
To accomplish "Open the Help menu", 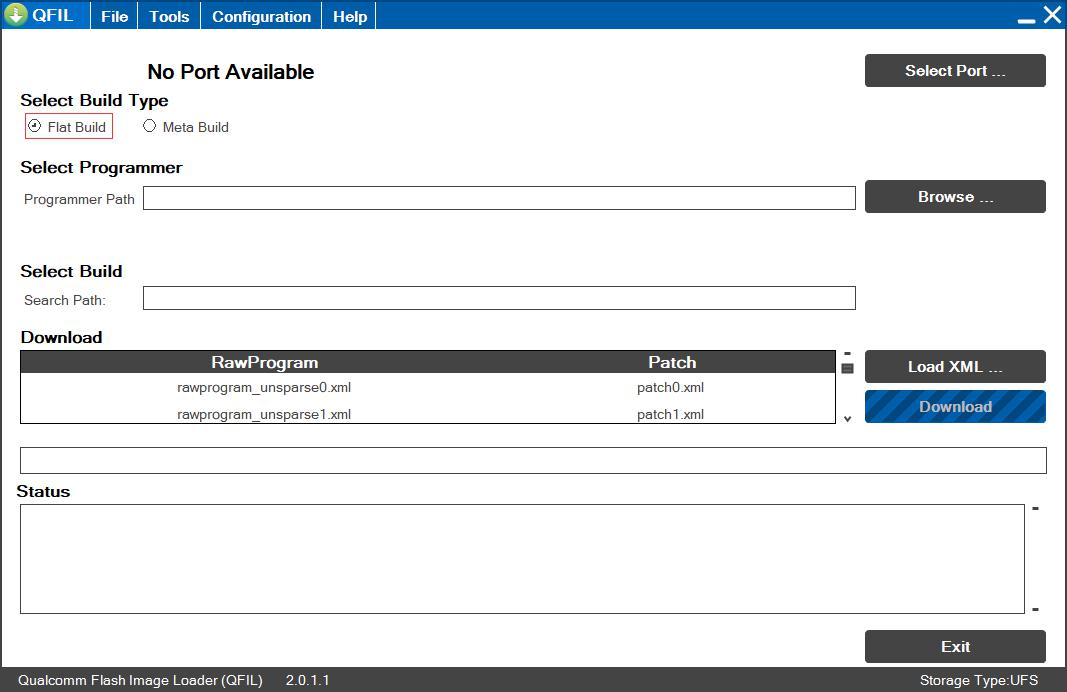I will (350, 16).
